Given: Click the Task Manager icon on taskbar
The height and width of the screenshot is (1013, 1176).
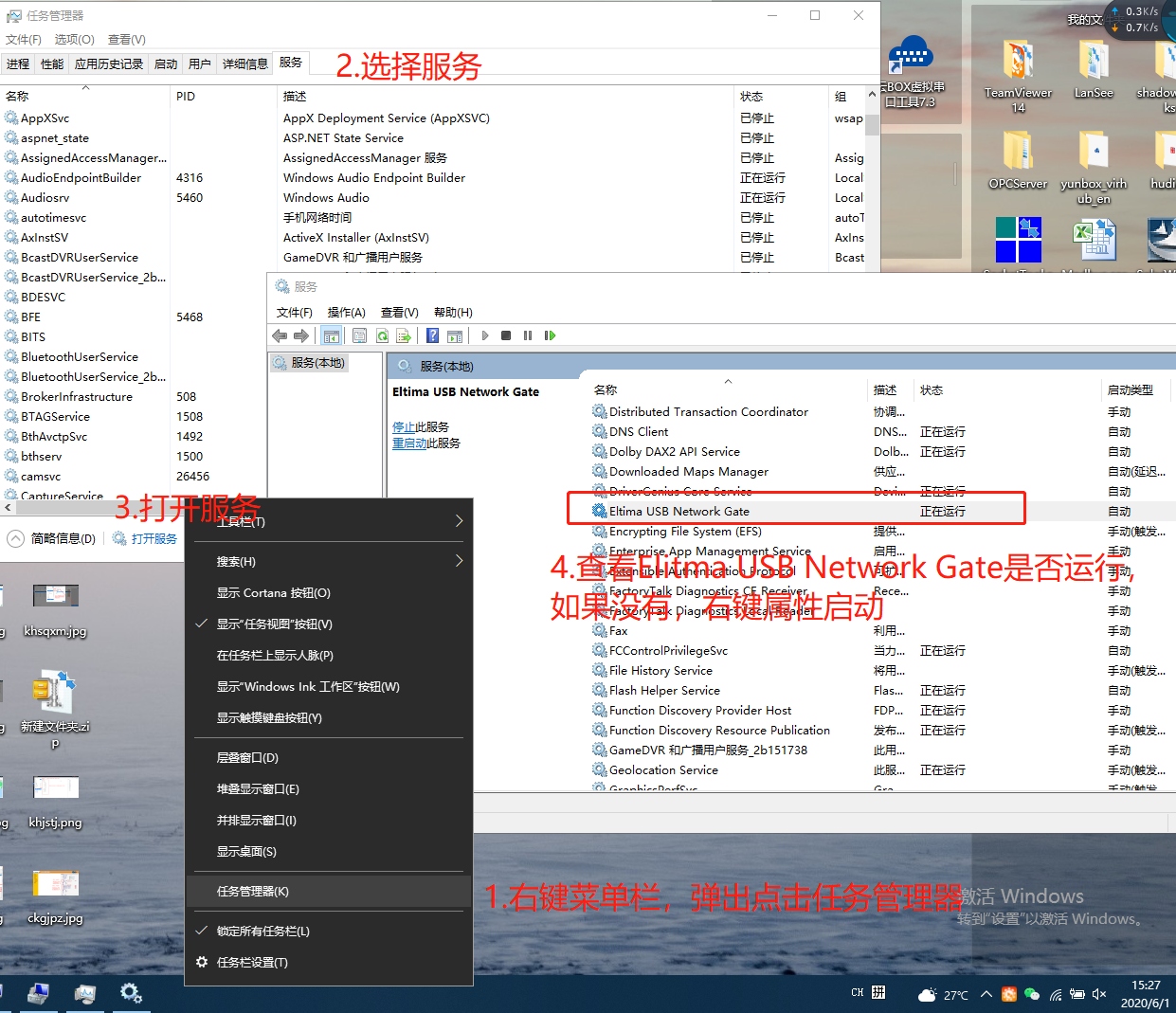Looking at the screenshot, I should pyautogui.click(x=84, y=993).
